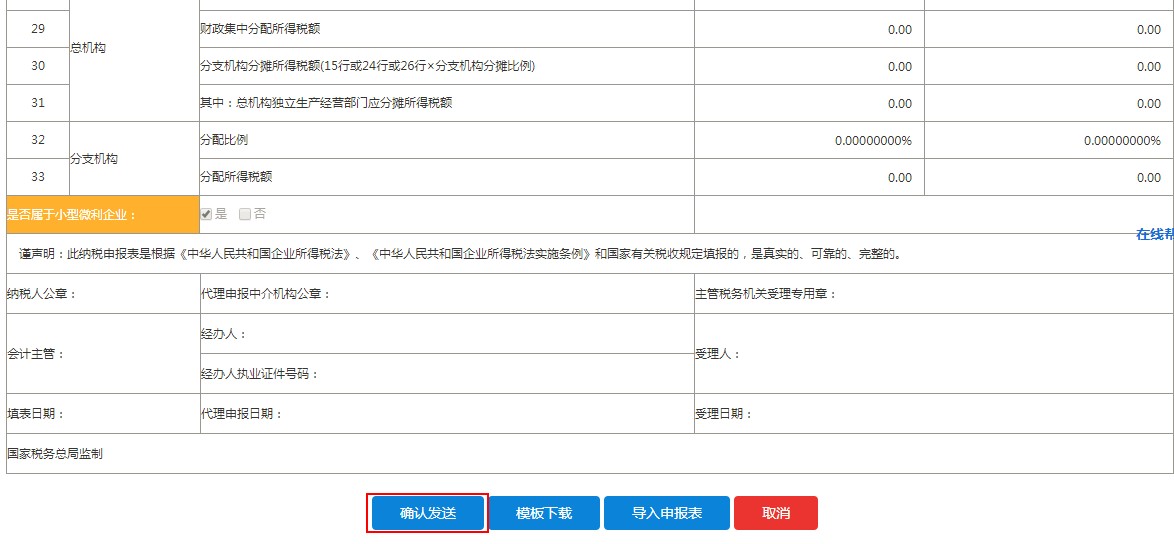Click row 32 rightmost 0.00000000% field

pos(1048,141)
